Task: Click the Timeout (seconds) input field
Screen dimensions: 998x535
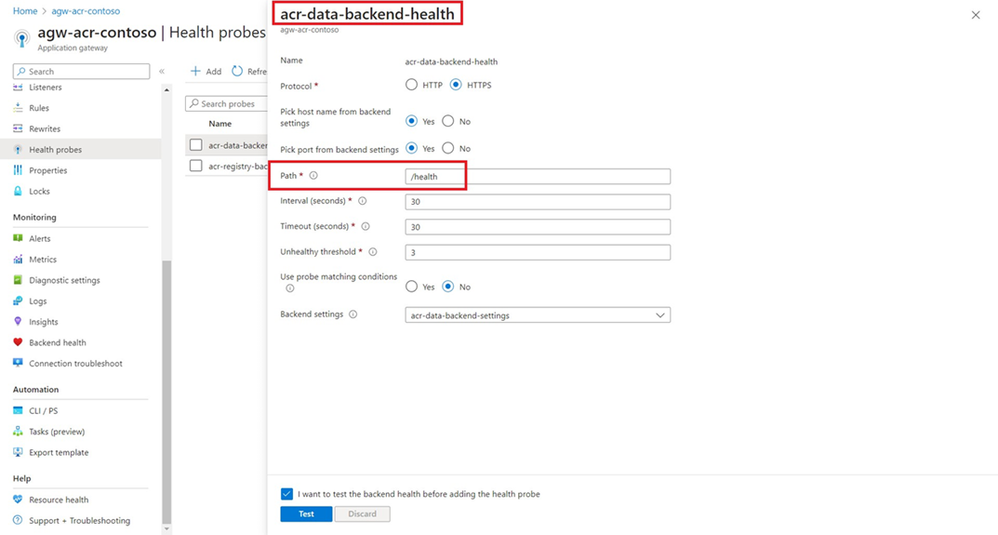Action: tap(538, 227)
